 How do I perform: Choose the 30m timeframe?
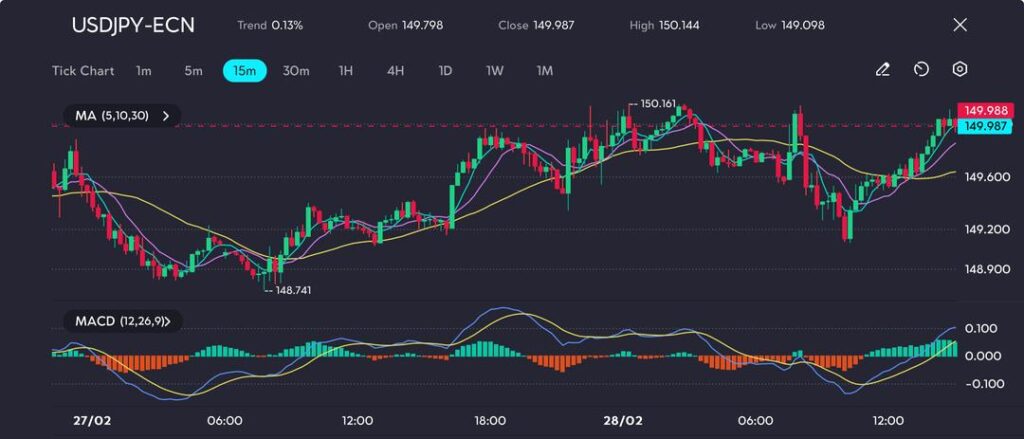point(296,71)
